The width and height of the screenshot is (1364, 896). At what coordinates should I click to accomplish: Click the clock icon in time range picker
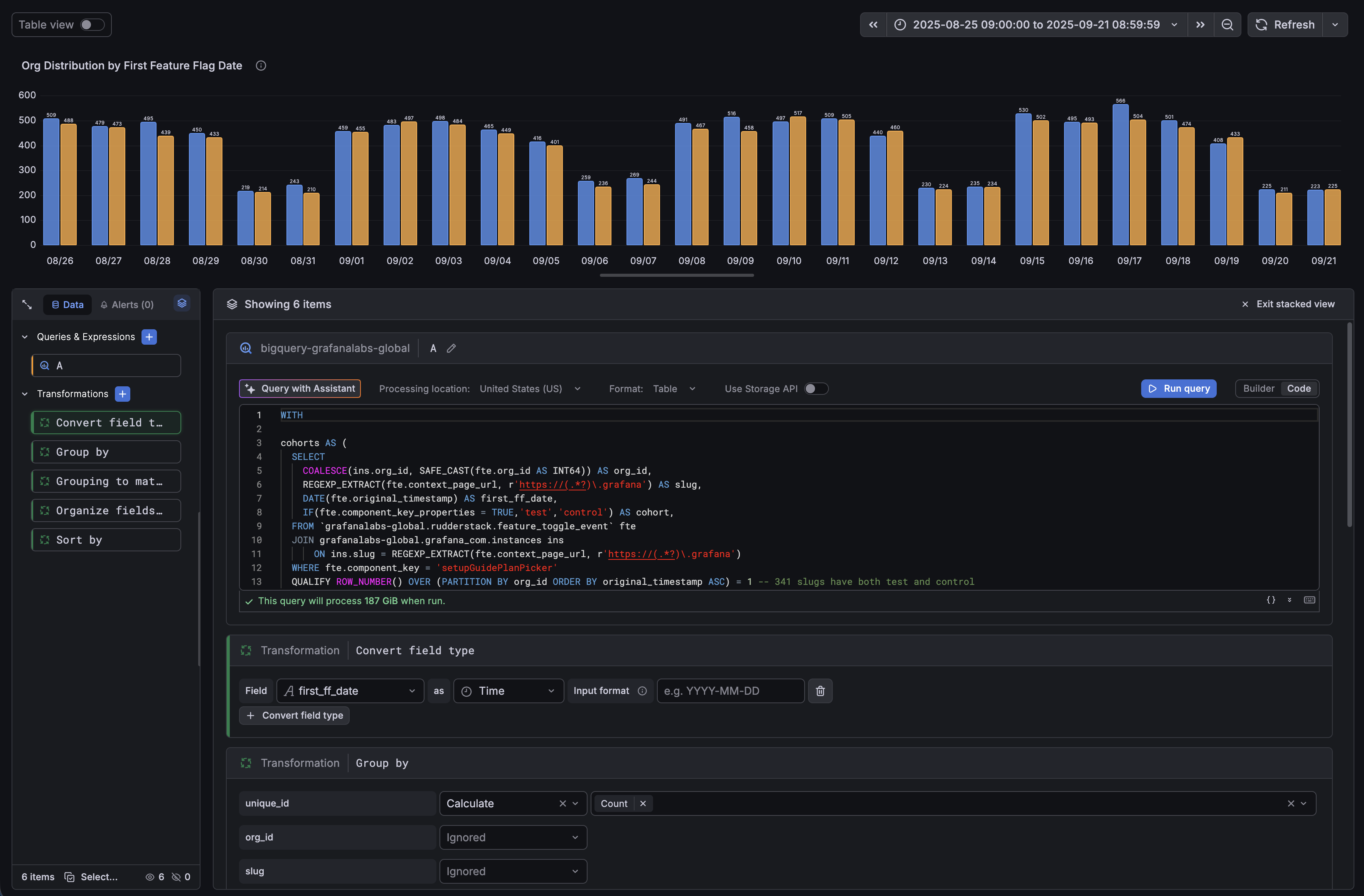click(x=900, y=25)
